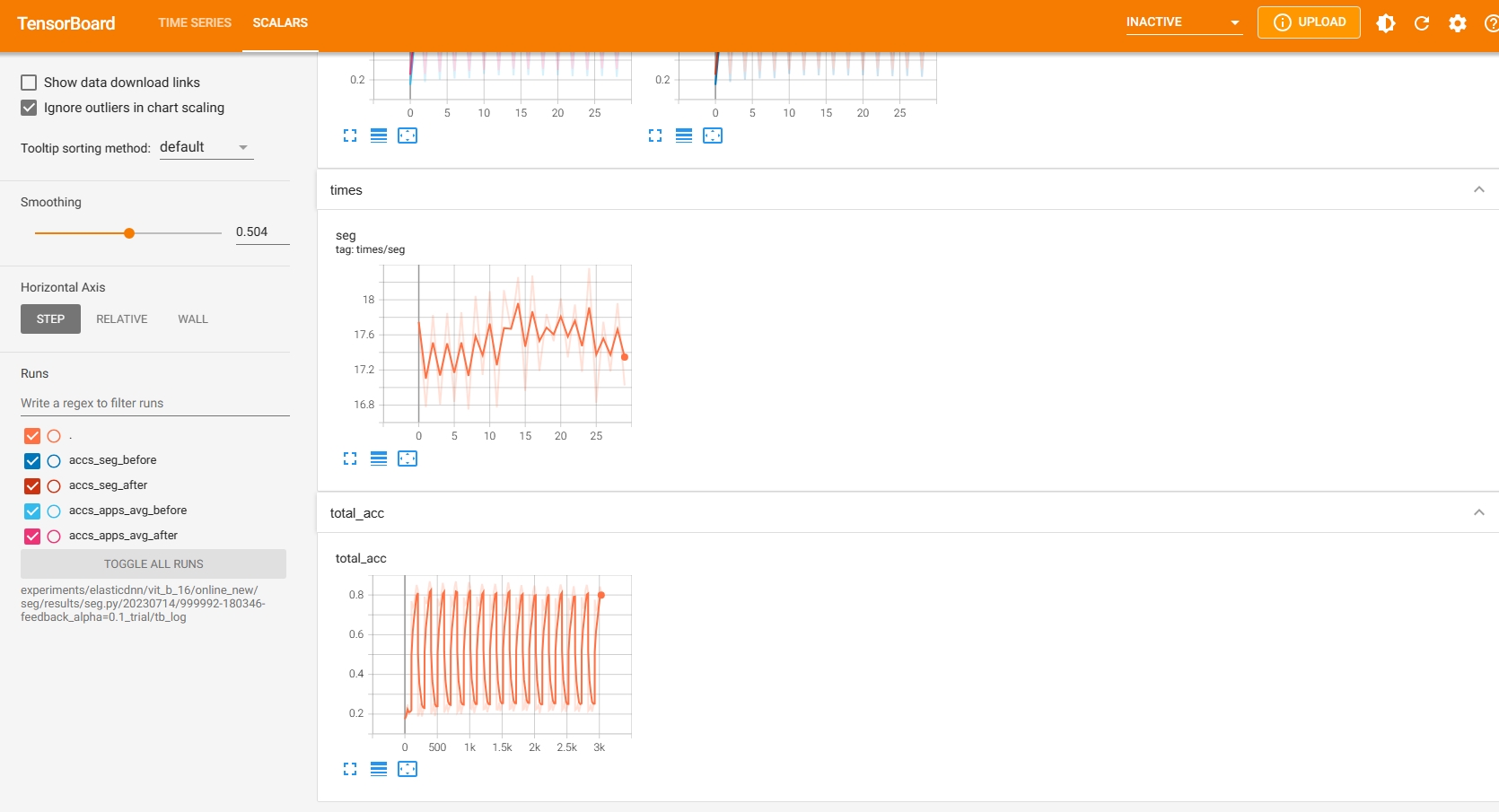The height and width of the screenshot is (812, 1499).
Task: Open the INACTIVE plugins dropdown
Action: 1183,22
